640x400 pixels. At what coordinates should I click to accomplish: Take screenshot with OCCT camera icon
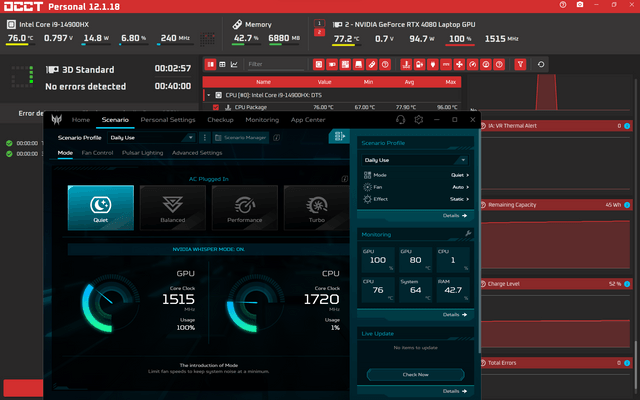click(580, 5)
